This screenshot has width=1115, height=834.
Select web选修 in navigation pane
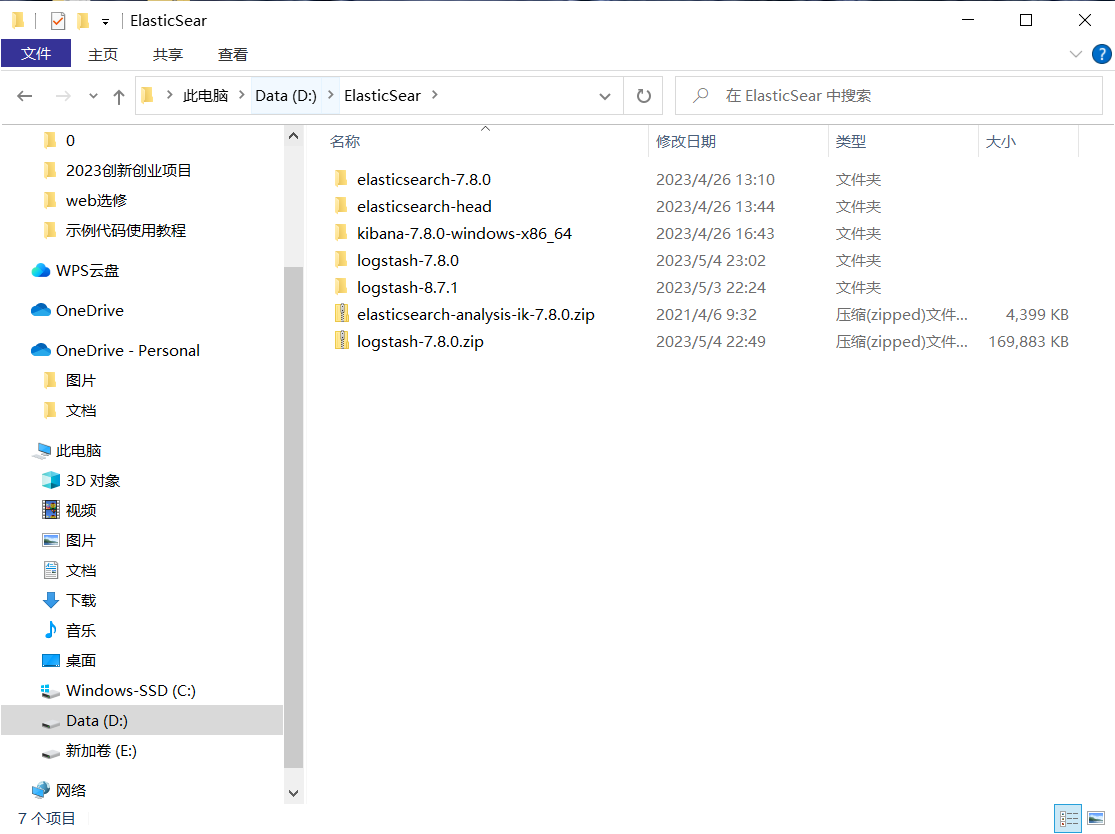click(97, 201)
